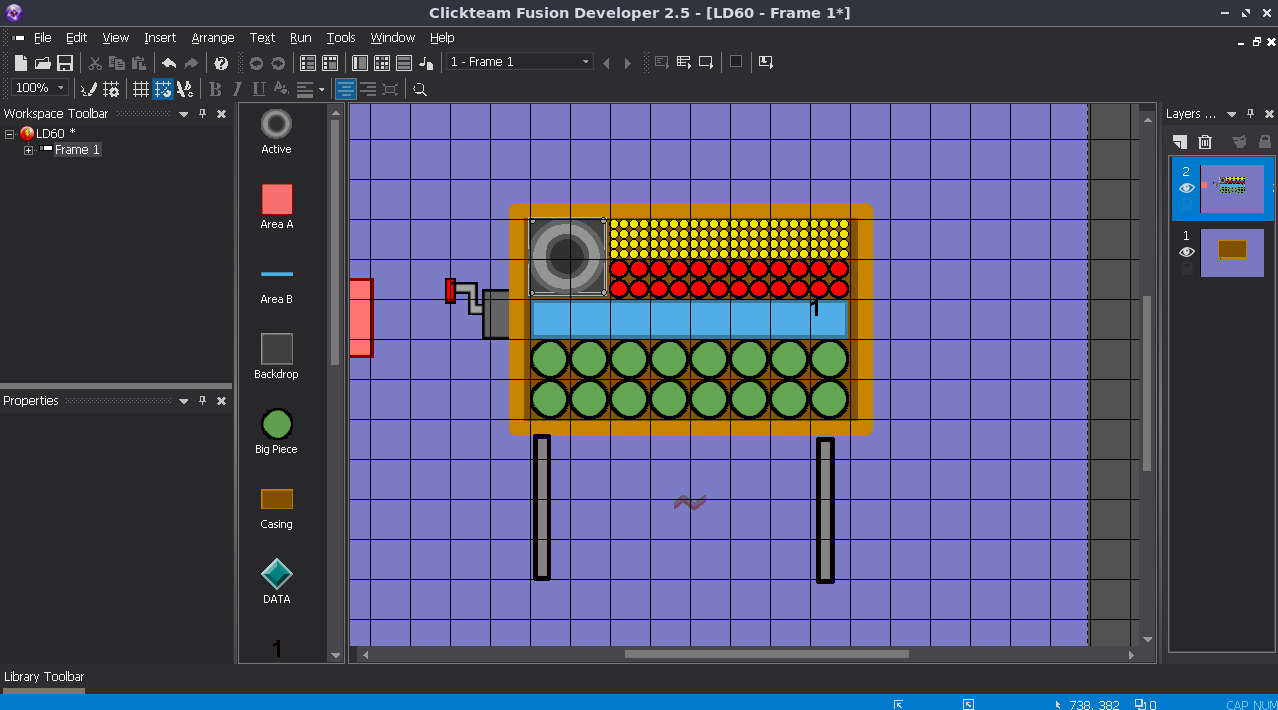Screen dimensions: 1278x710
Task: Click the frame editor vertical scrollbar thumb
Action: (1147, 383)
